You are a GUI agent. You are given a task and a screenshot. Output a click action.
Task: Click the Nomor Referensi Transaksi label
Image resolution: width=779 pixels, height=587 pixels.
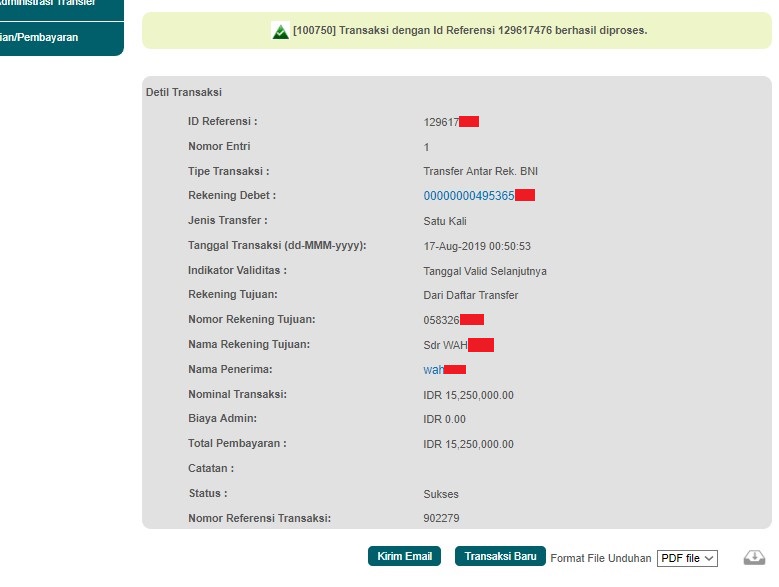(259, 518)
